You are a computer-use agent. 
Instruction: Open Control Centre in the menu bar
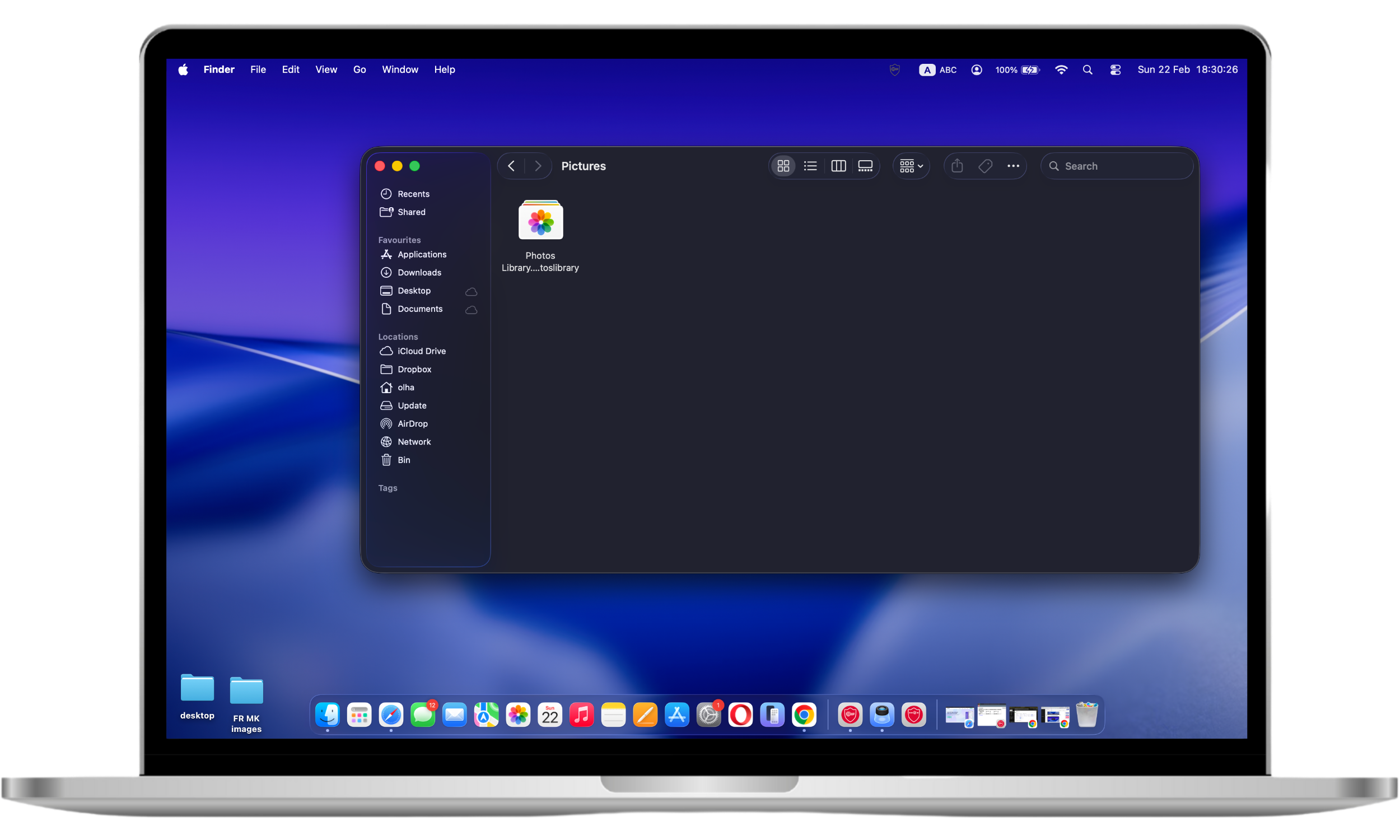1116,69
